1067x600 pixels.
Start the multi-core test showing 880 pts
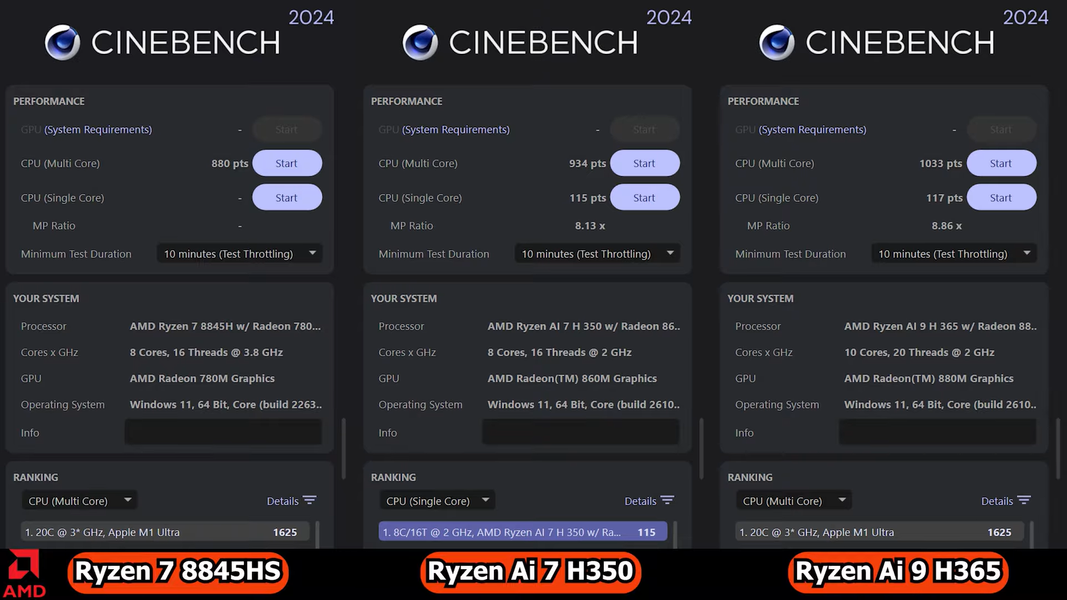point(286,164)
